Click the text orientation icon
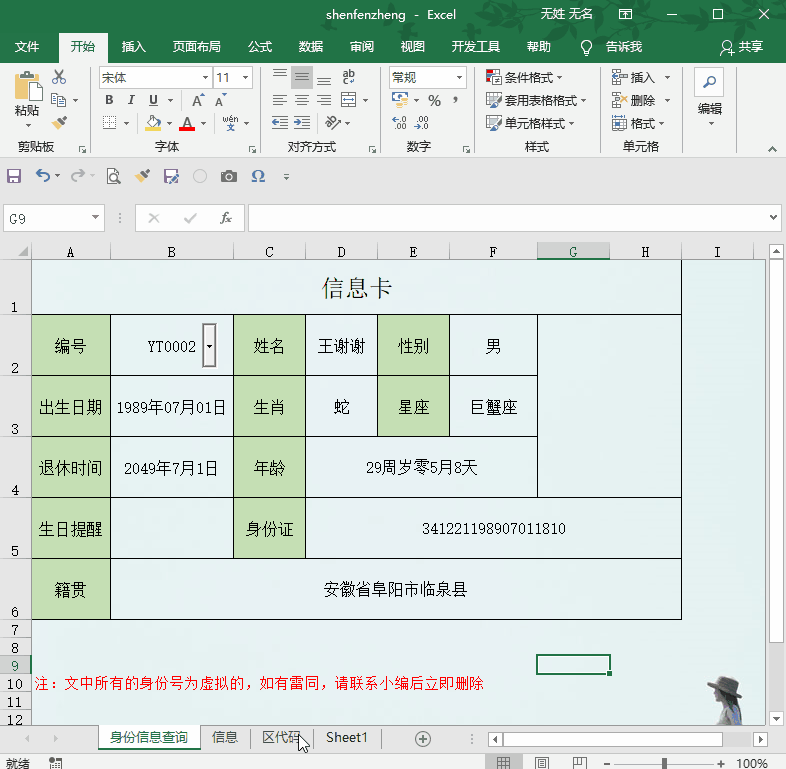Image resolution: width=786 pixels, height=769 pixels. 333,122
